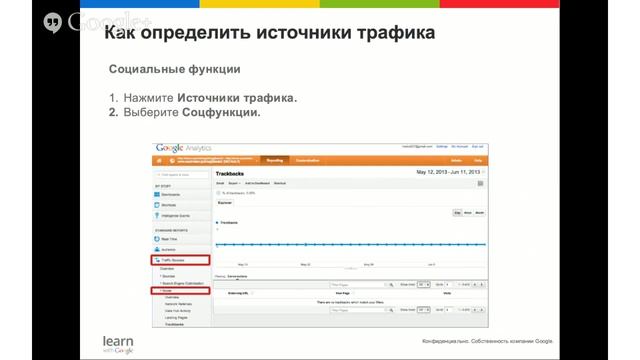This screenshot has width=640, height=360.
Task: Click the Find reports search field
Action: point(181,175)
